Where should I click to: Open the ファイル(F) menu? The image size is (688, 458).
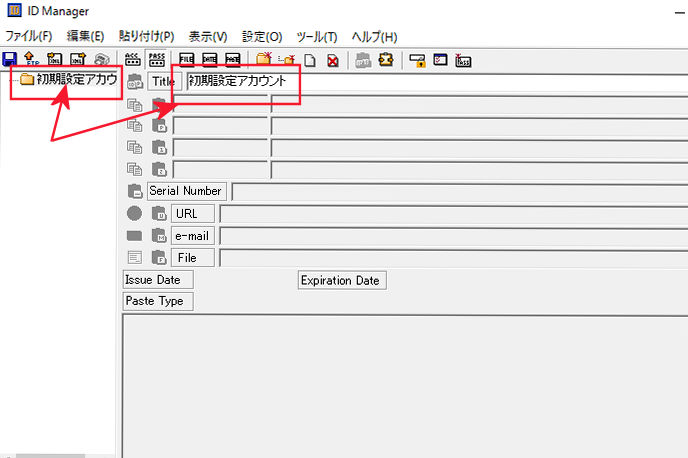pos(29,36)
